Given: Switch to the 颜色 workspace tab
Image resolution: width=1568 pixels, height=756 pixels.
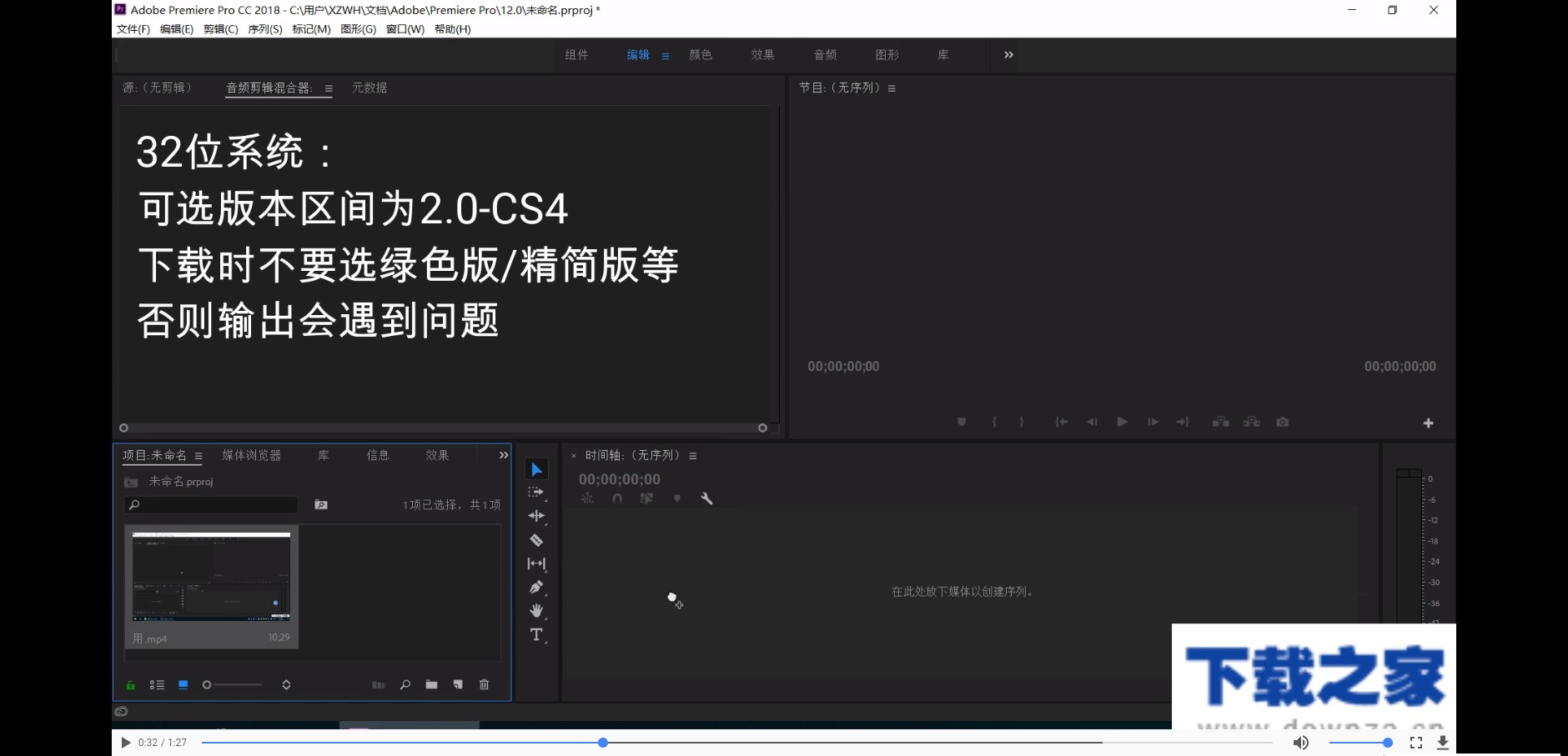Looking at the screenshot, I should click(x=701, y=54).
